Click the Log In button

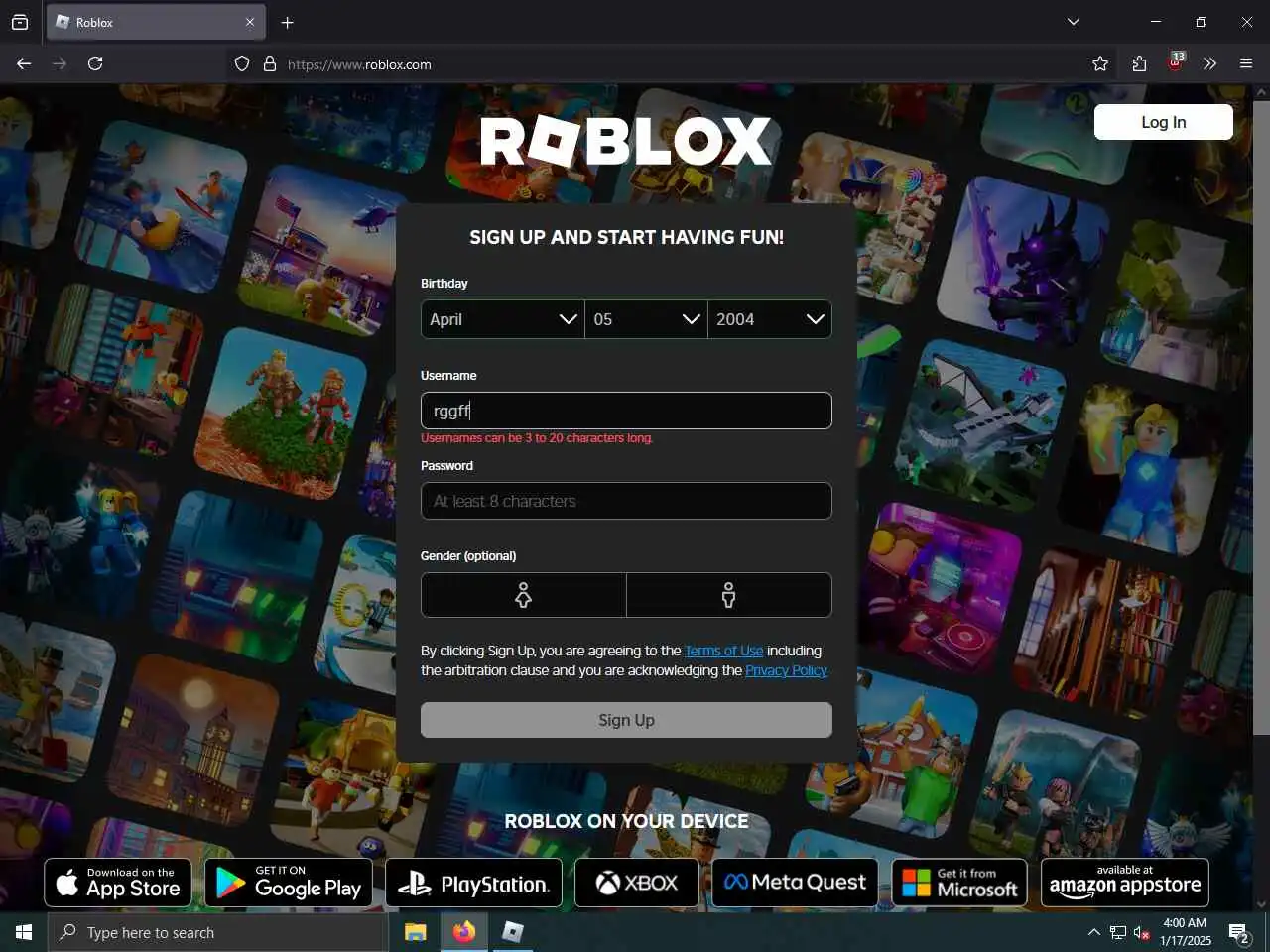(1163, 122)
